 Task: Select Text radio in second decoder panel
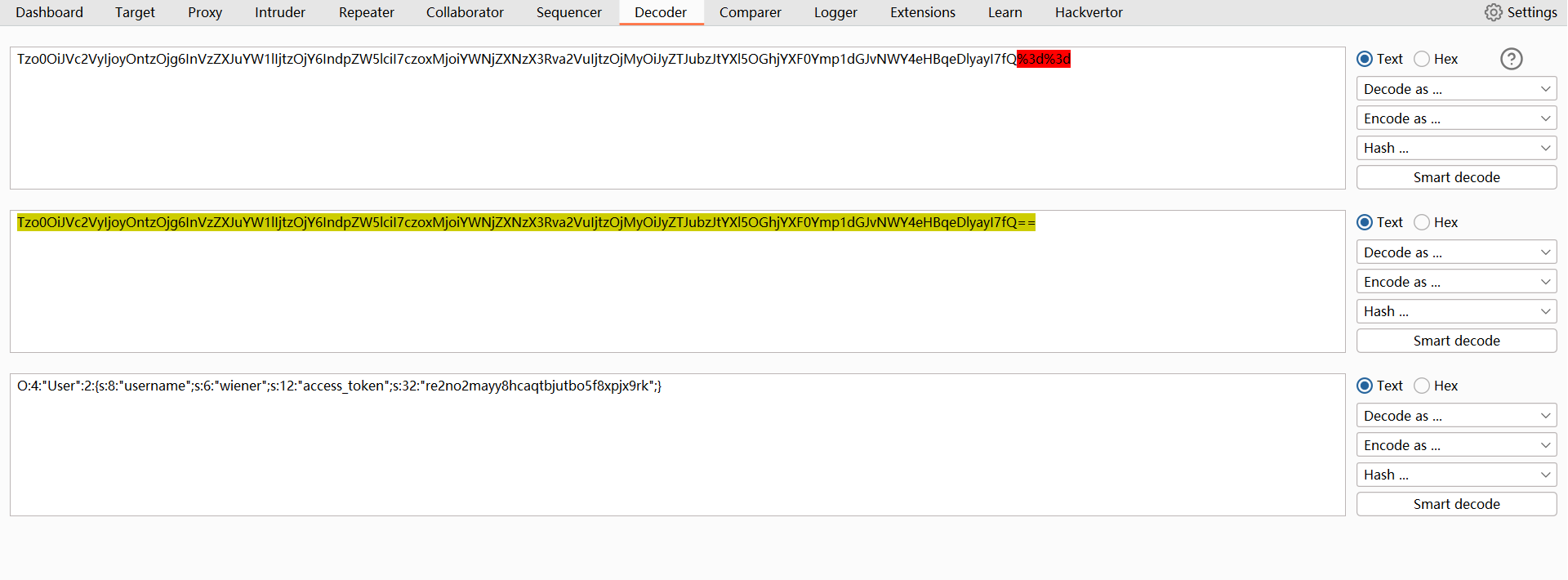tap(1365, 222)
